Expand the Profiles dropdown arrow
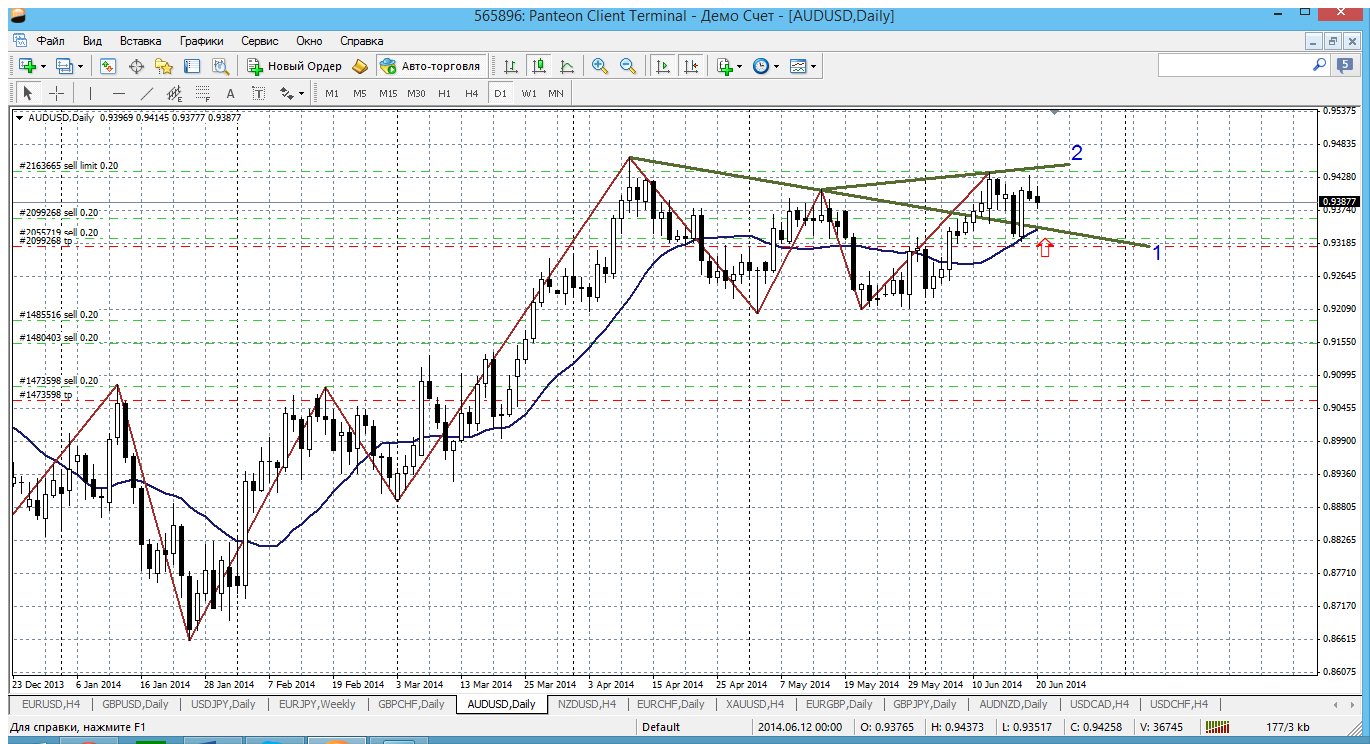The height and width of the screenshot is (744, 1370). point(81,66)
